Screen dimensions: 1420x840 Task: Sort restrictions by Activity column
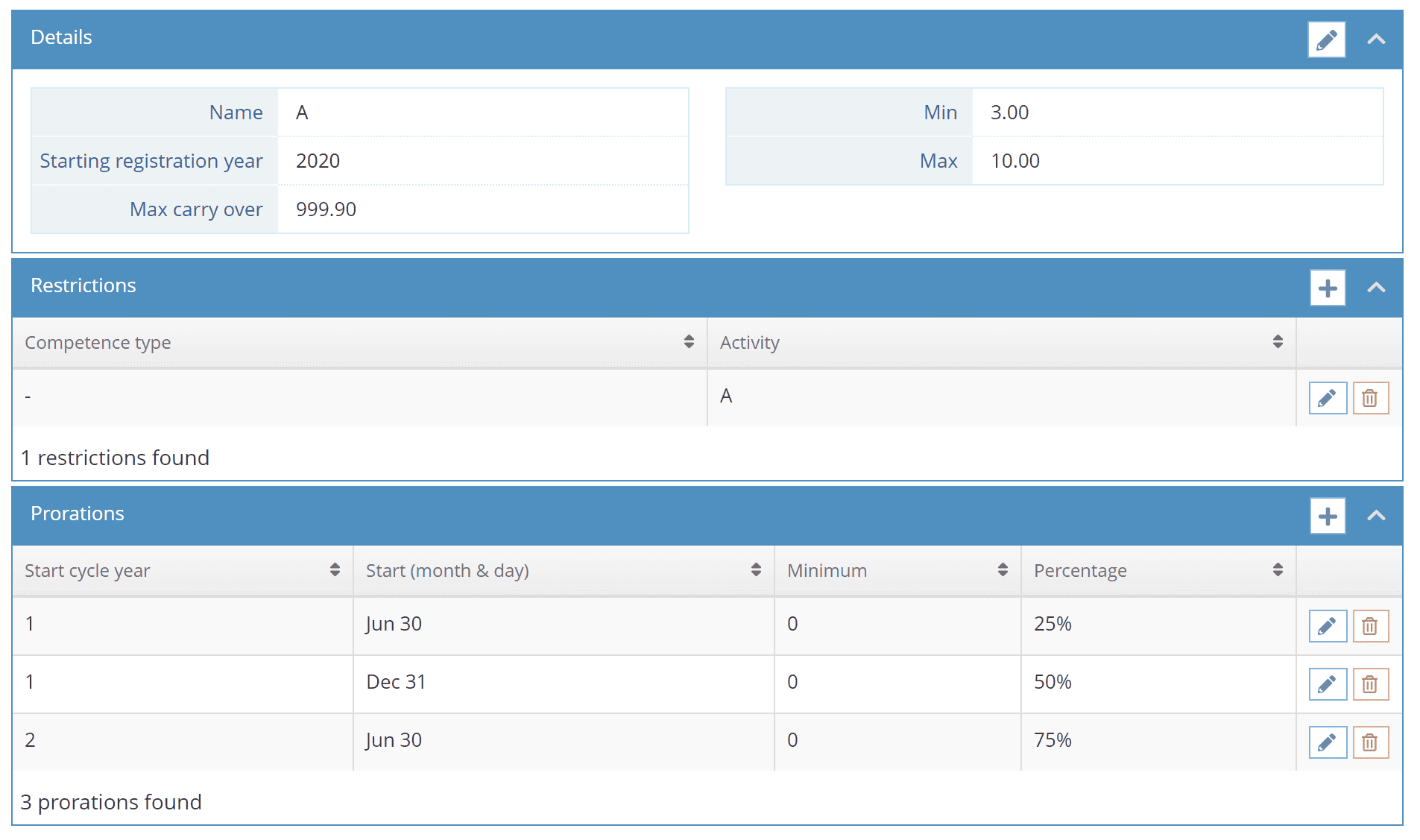click(1002, 342)
